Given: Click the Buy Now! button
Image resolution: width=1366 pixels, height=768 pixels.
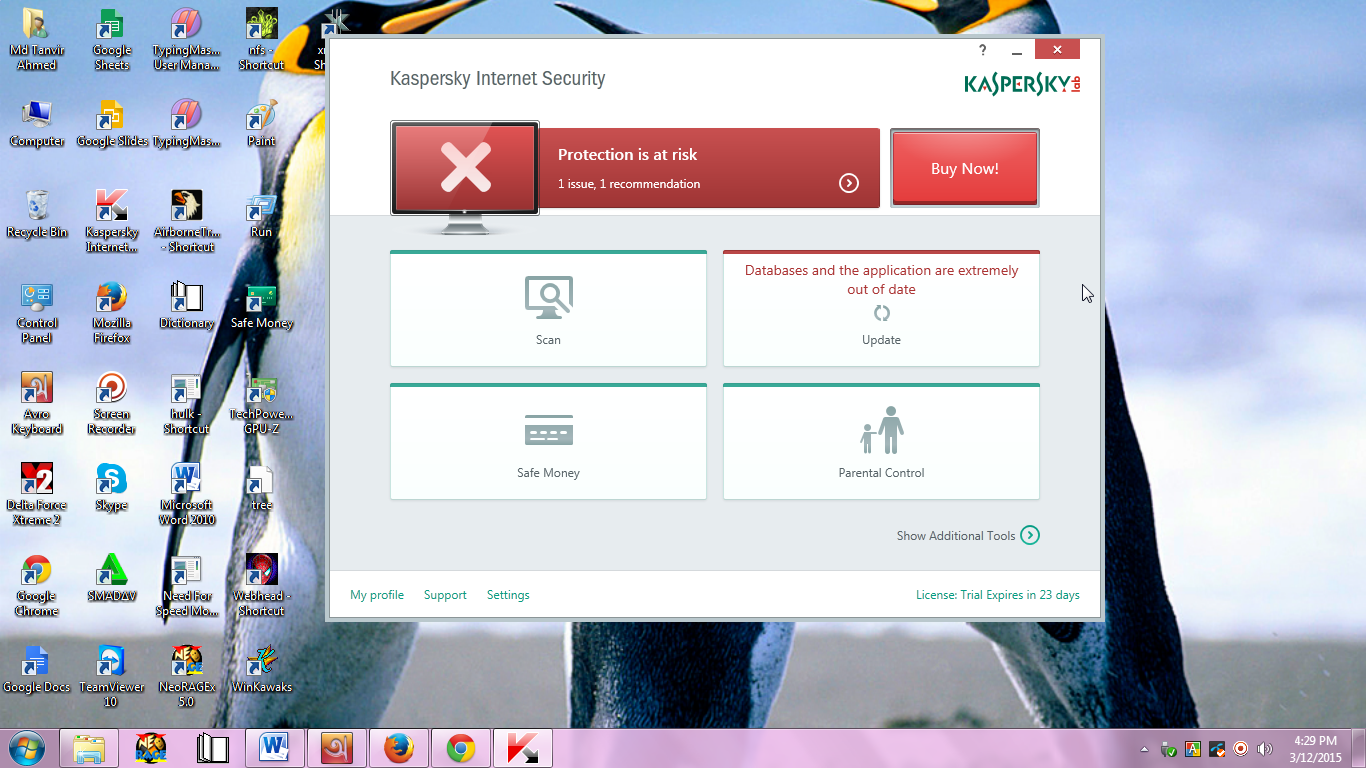Looking at the screenshot, I should (x=965, y=168).
